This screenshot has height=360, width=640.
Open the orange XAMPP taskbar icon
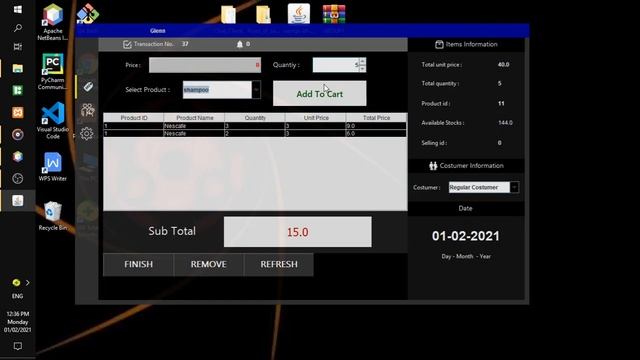[18, 112]
